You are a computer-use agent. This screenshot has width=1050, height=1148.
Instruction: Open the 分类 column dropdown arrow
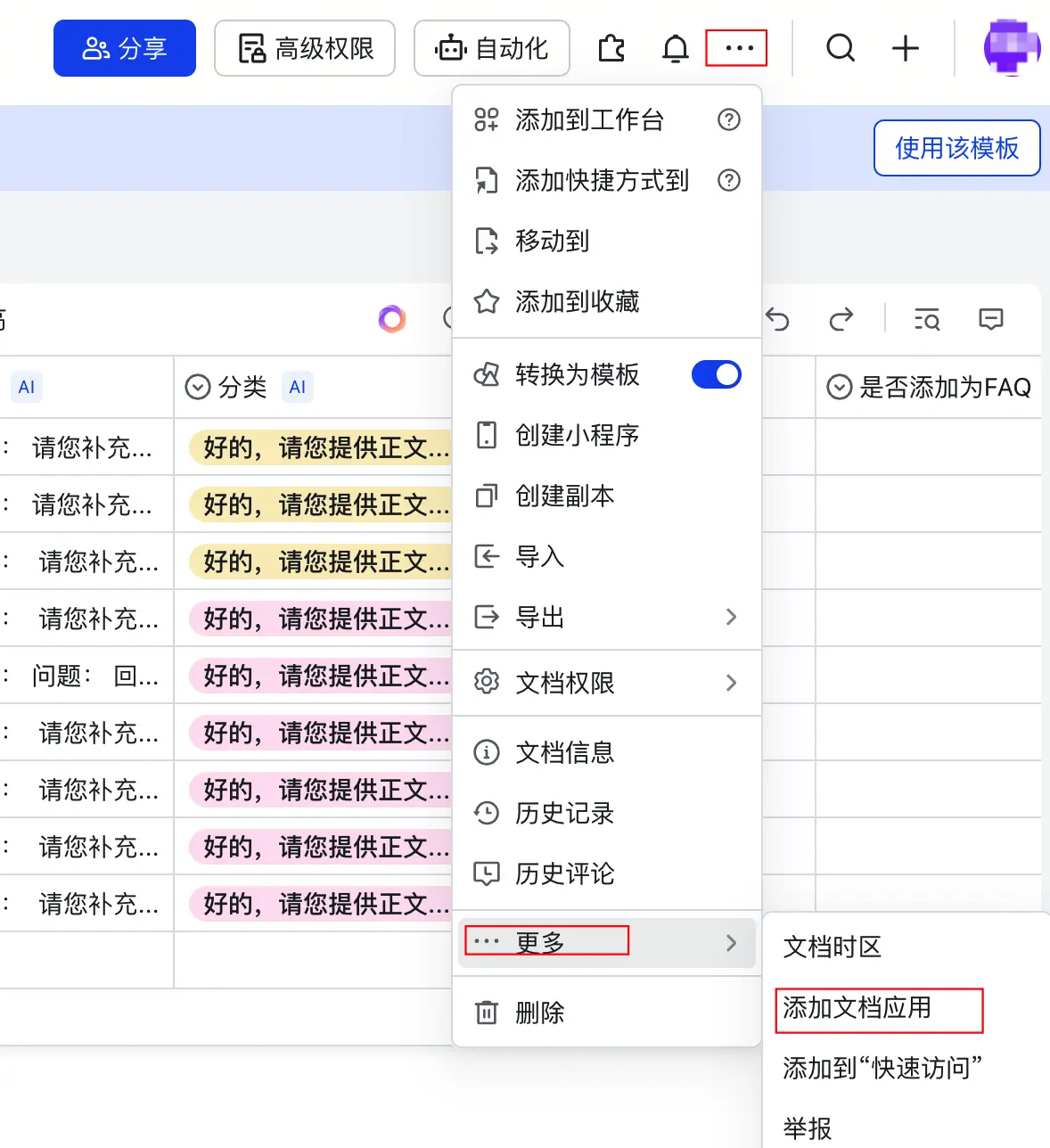197,387
